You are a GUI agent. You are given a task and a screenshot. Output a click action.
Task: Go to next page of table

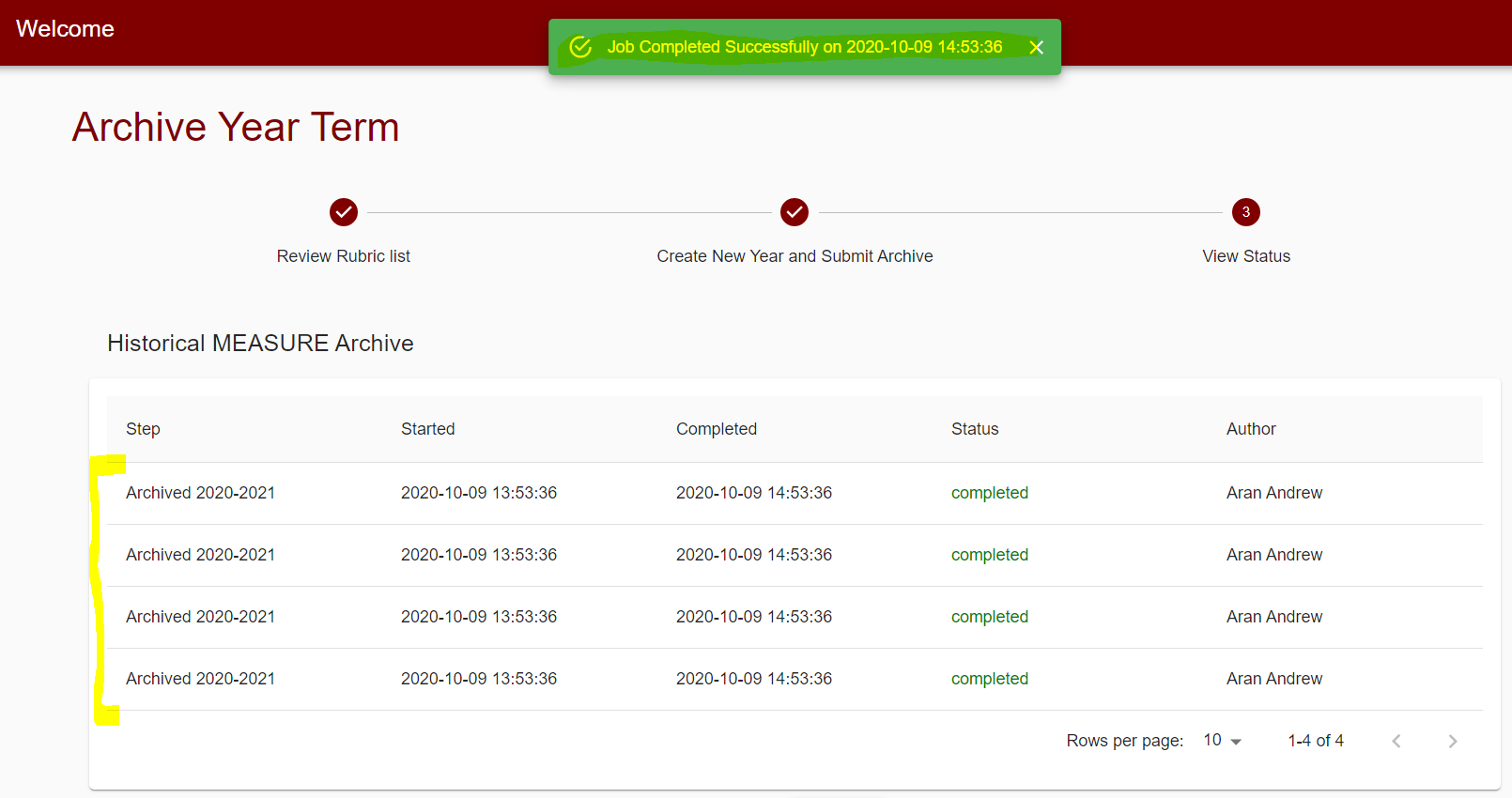click(1453, 741)
